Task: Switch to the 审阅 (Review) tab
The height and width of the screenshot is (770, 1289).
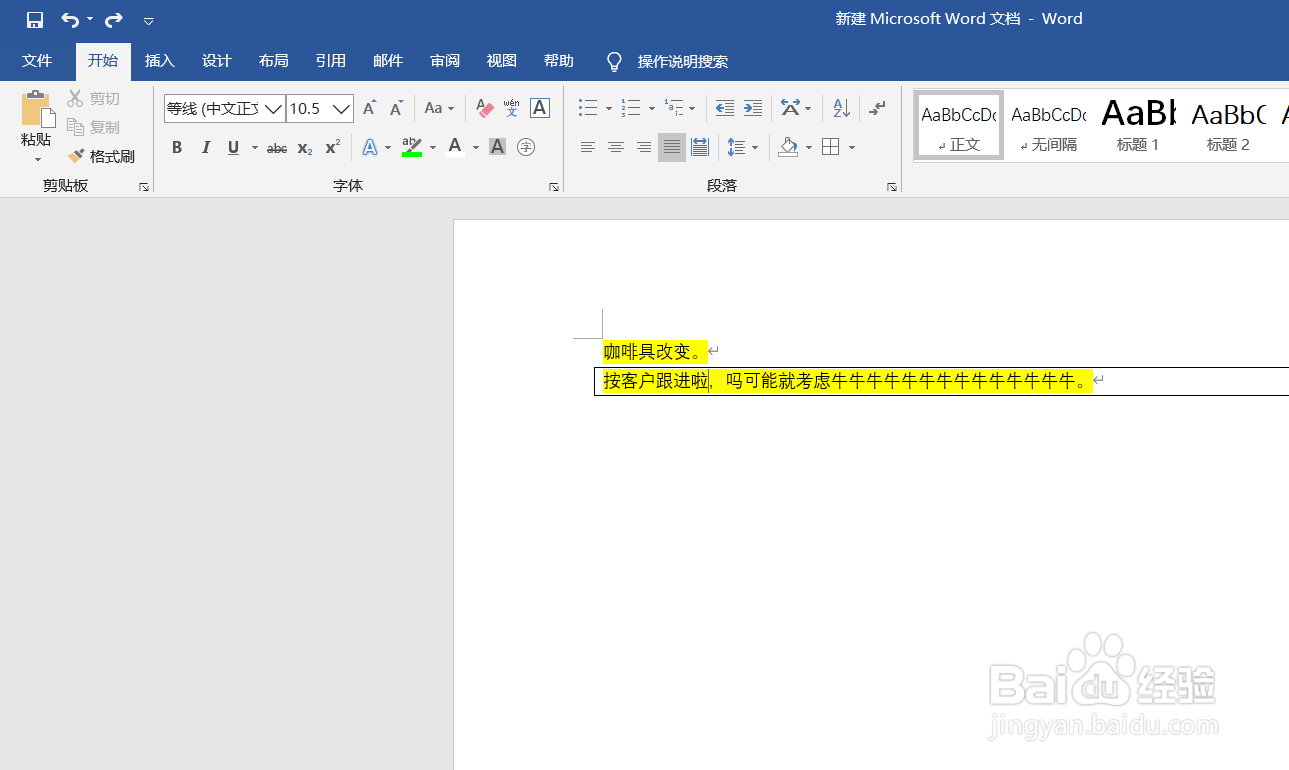Action: (445, 61)
